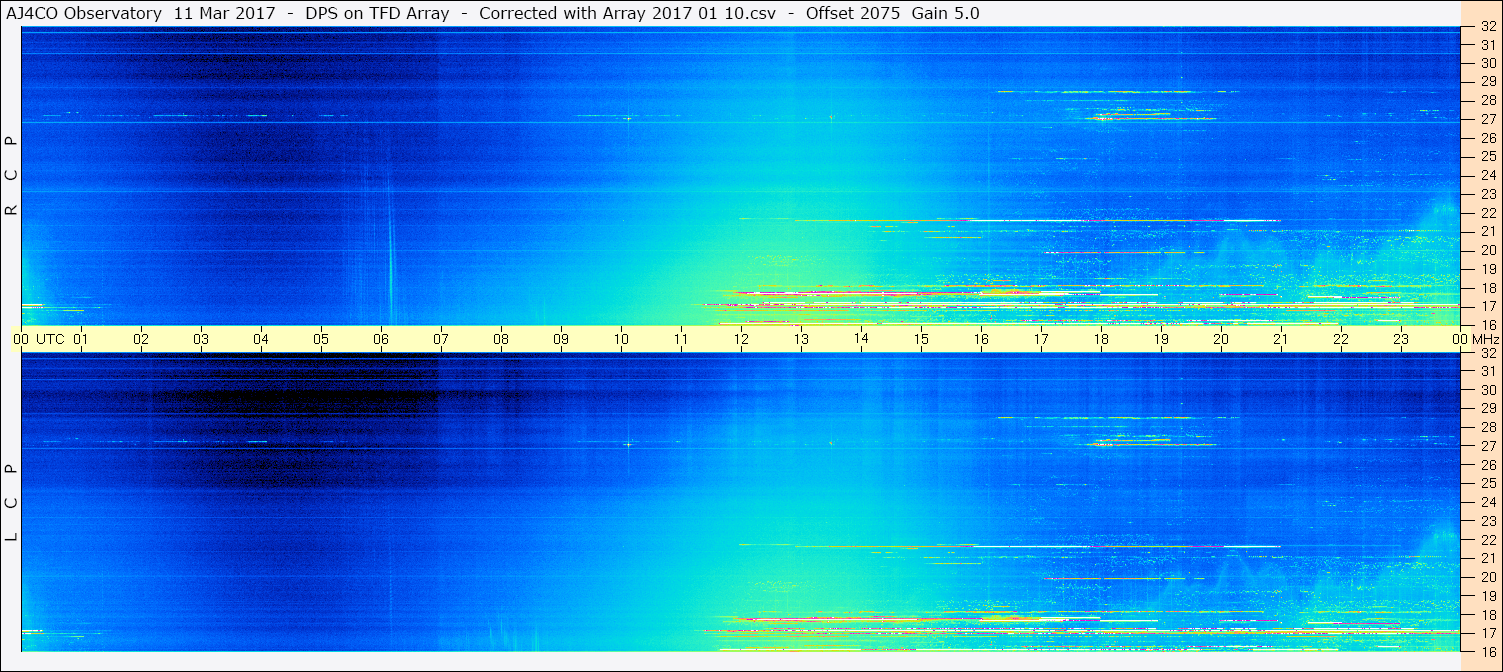Screen dimensions: 1503x672
Task: Select the '00 UTC' start time label
Action: pyautogui.click(x=39, y=339)
